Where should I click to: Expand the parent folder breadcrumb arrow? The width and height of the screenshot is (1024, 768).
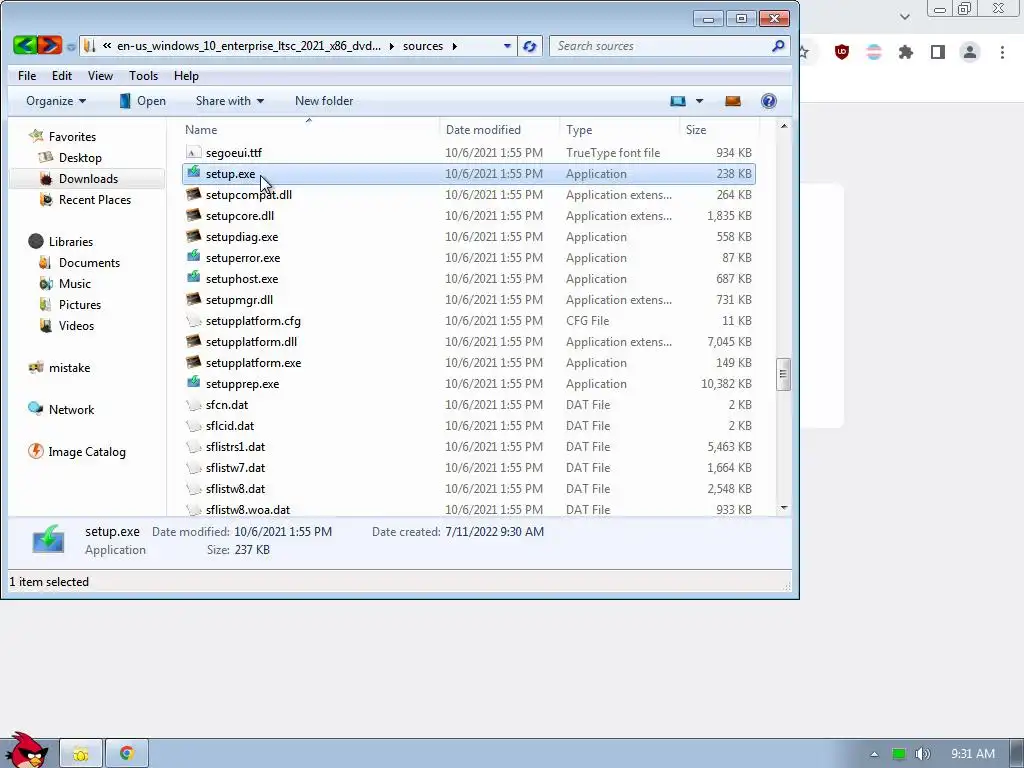[392, 46]
